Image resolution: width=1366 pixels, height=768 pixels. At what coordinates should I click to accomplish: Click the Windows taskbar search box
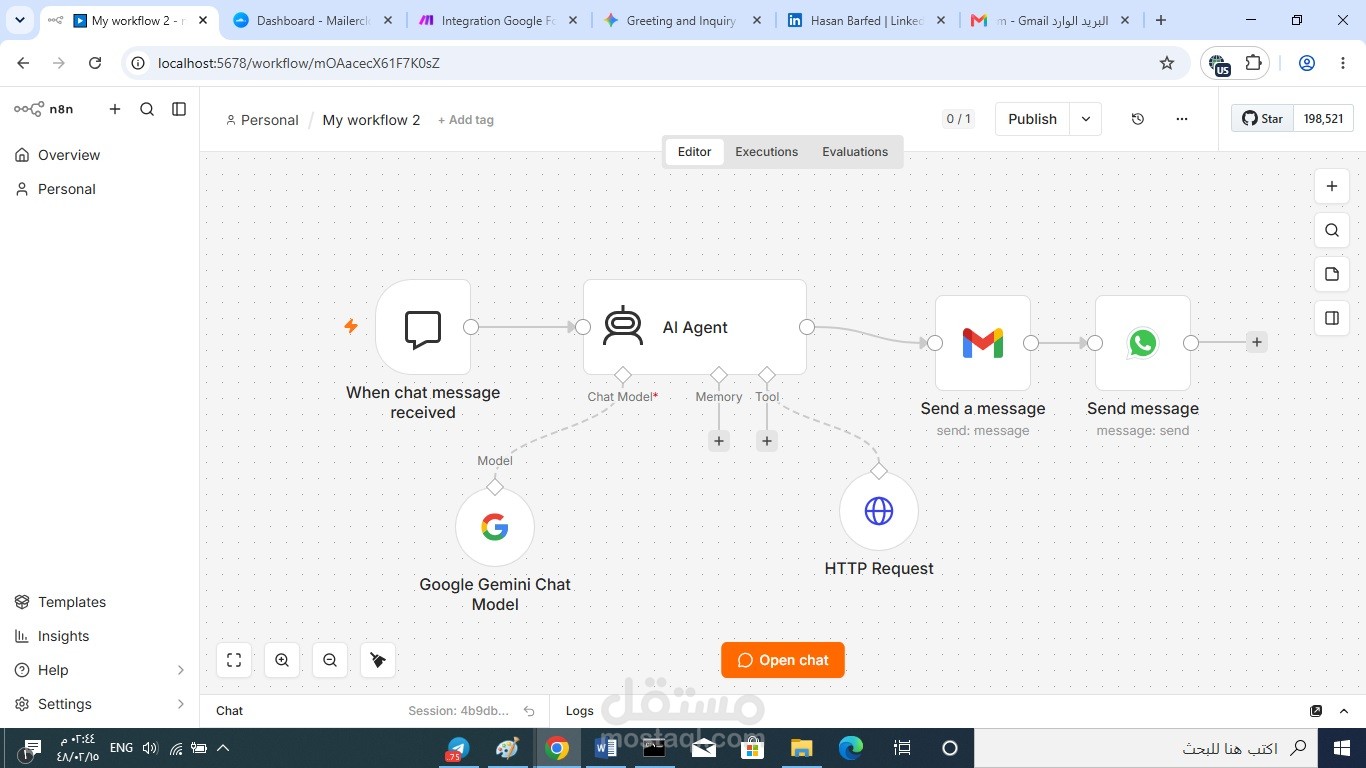click(x=1146, y=748)
